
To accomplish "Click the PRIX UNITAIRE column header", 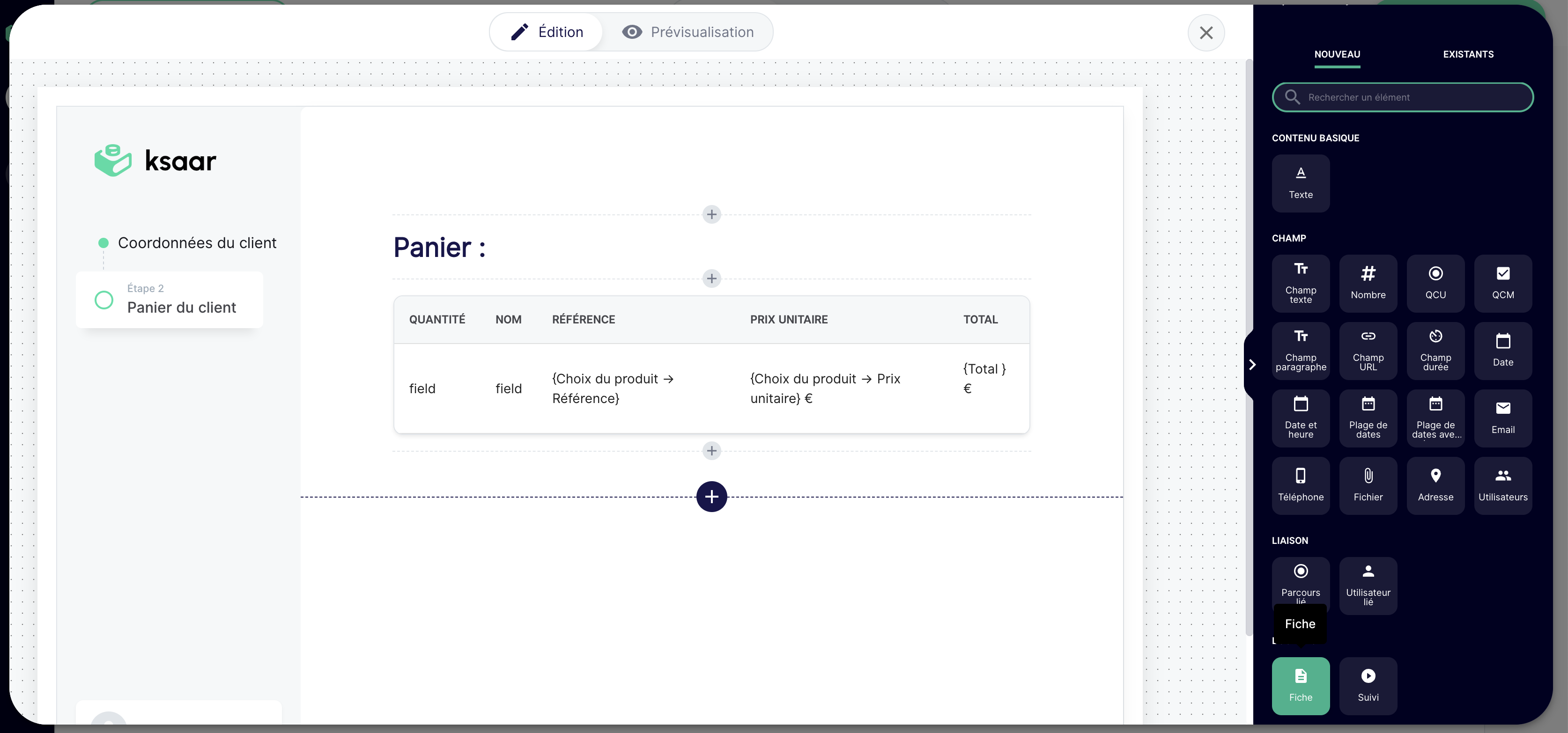I will click(788, 319).
